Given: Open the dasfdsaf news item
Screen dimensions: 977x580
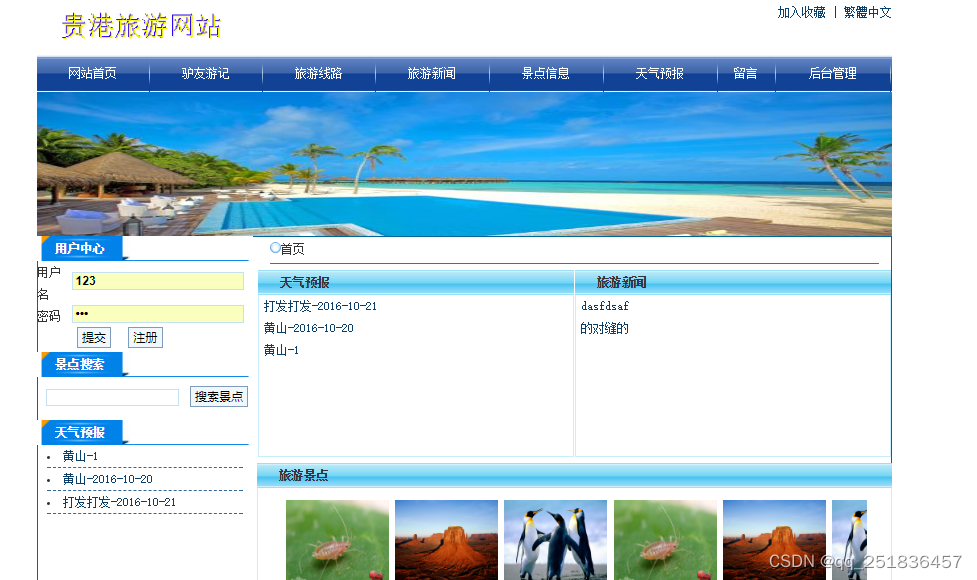Looking at the screenshot, I should tap(605, 306).
